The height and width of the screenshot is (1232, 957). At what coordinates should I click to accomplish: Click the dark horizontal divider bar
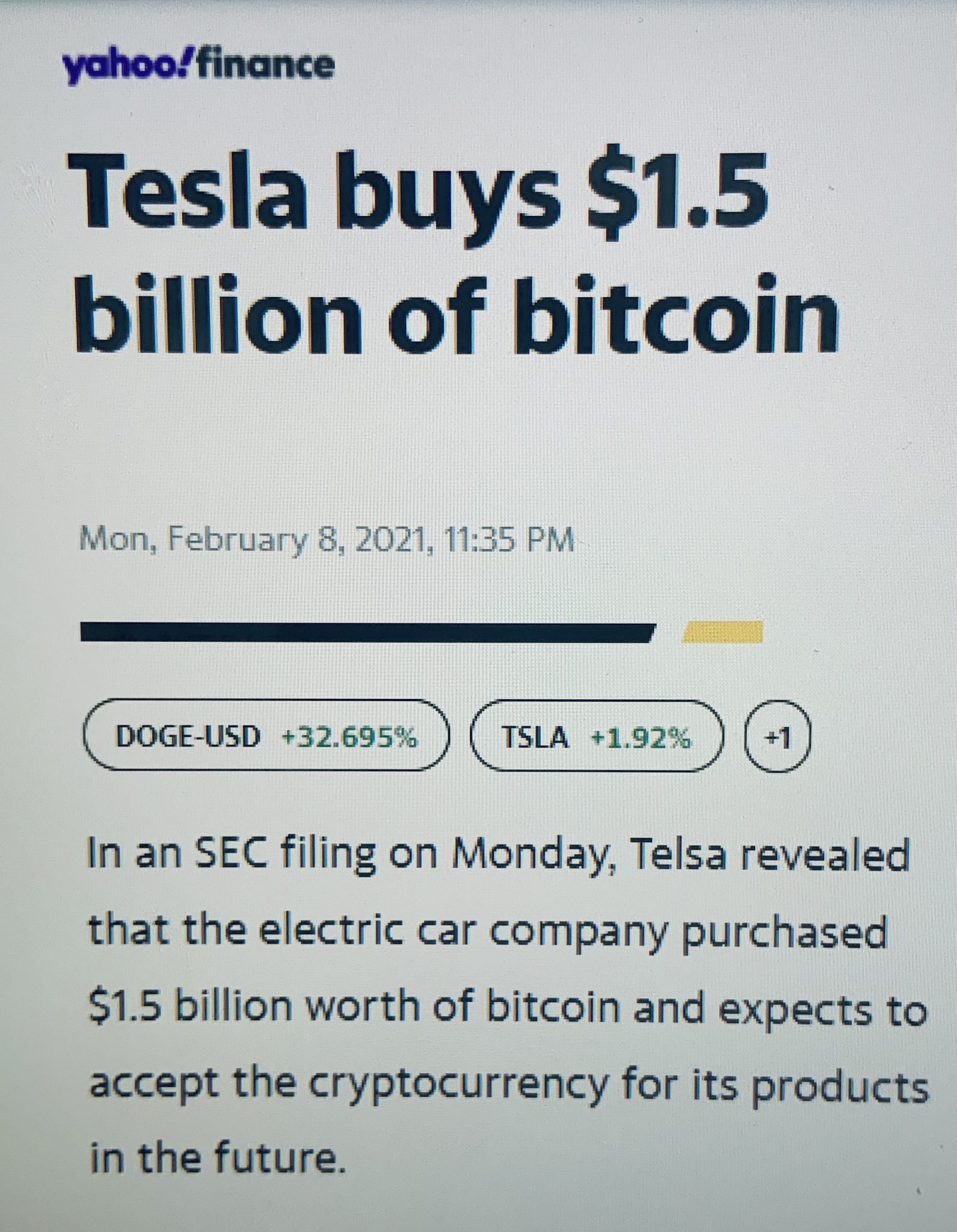coord(368,633)
